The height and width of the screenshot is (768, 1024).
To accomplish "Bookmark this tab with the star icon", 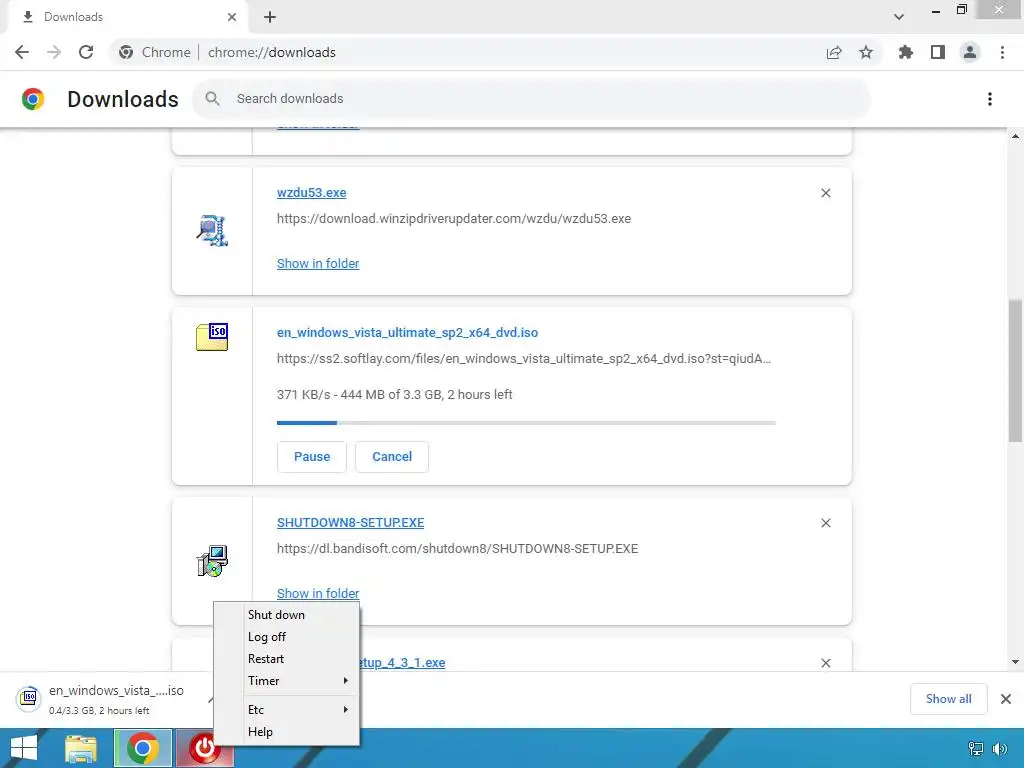I will point(866,52).
